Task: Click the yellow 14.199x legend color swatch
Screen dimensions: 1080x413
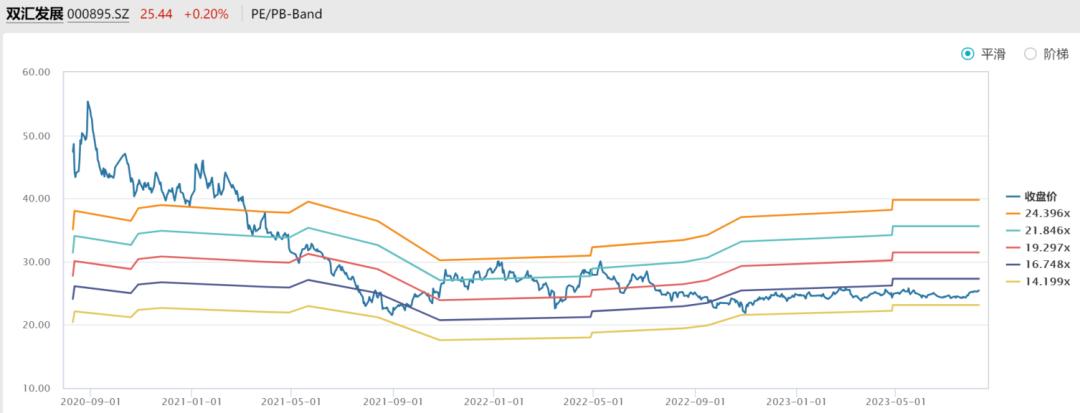Action: pyautogui.click(x=1012, y=281)
